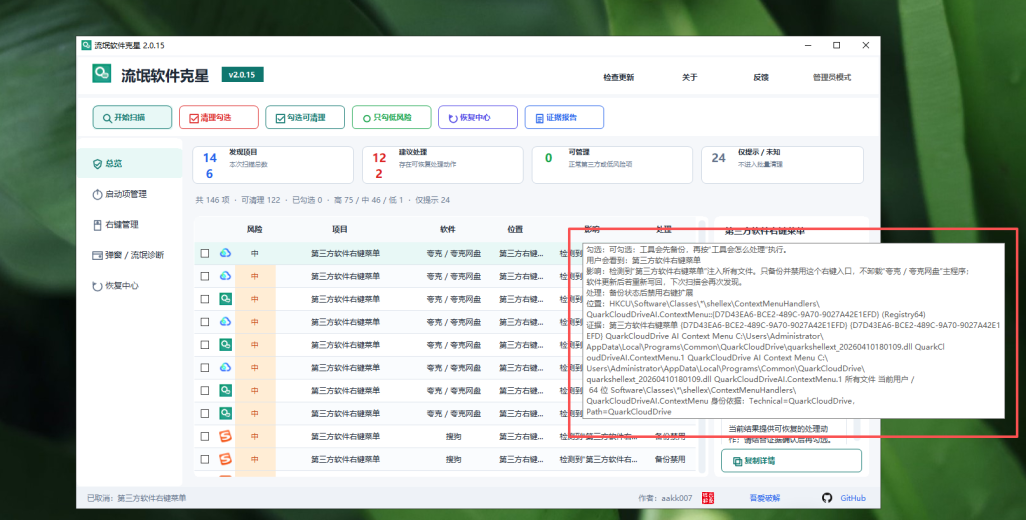Screen dimensions: 1026x520
Task: Click 关于 in the header
Action: click(690, 77)
